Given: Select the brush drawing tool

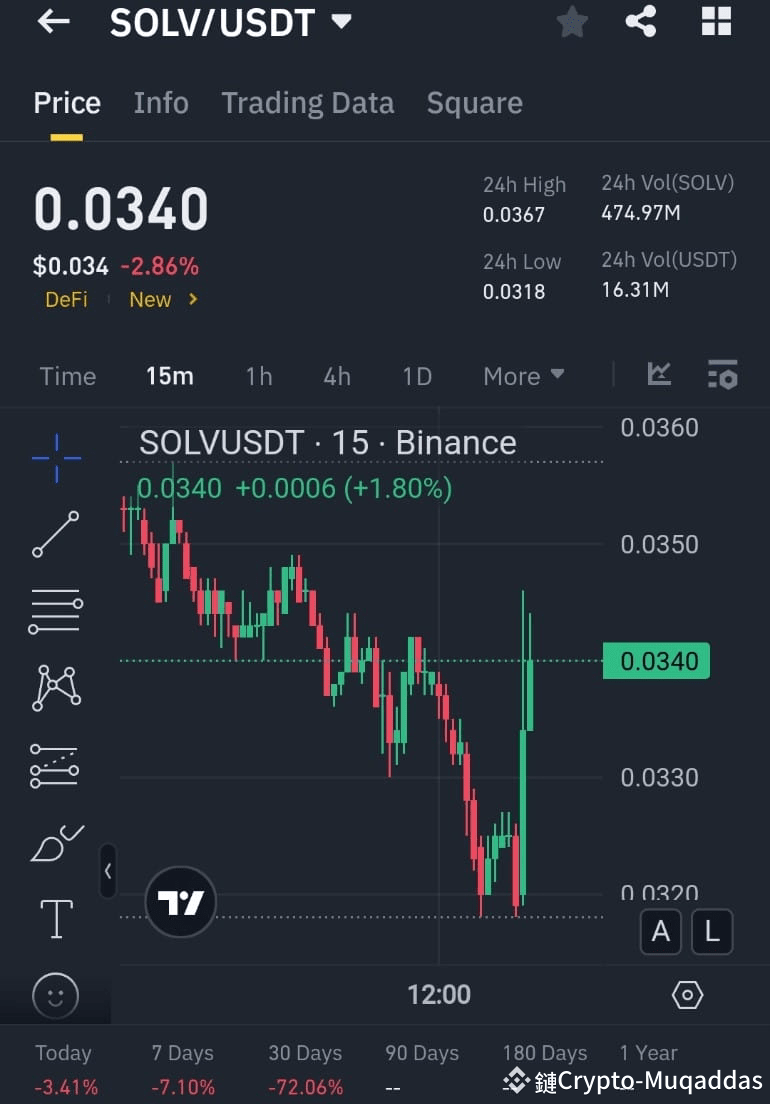Looking at the screenshot, I should pyautogui.click(x=55, y=842).
